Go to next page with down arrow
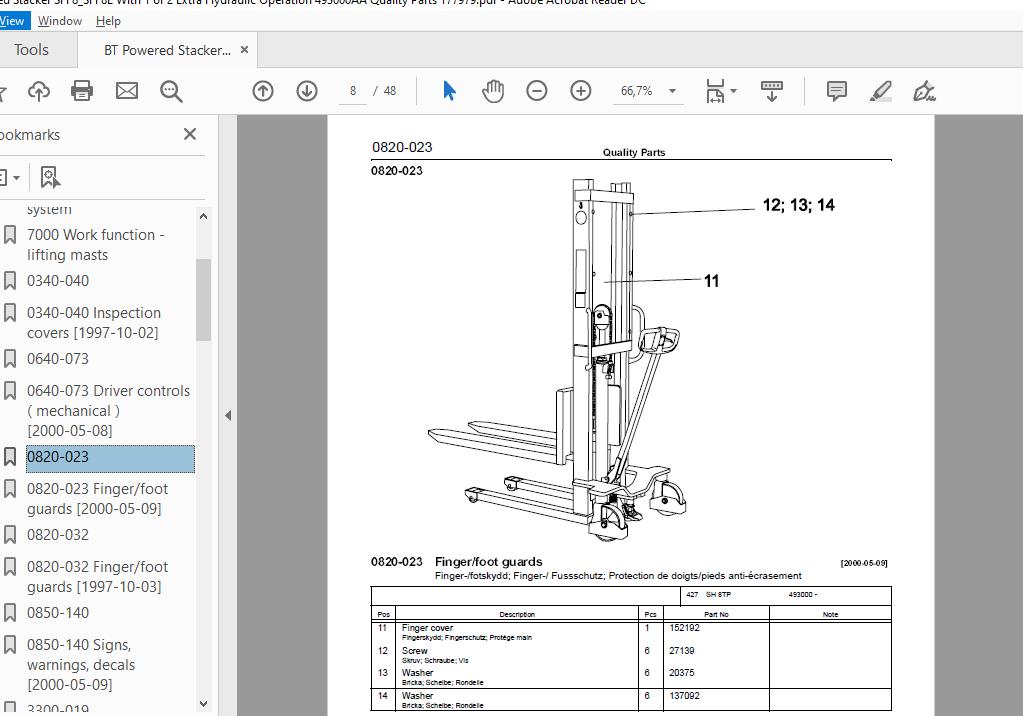1023x716 pixels. 307,91
